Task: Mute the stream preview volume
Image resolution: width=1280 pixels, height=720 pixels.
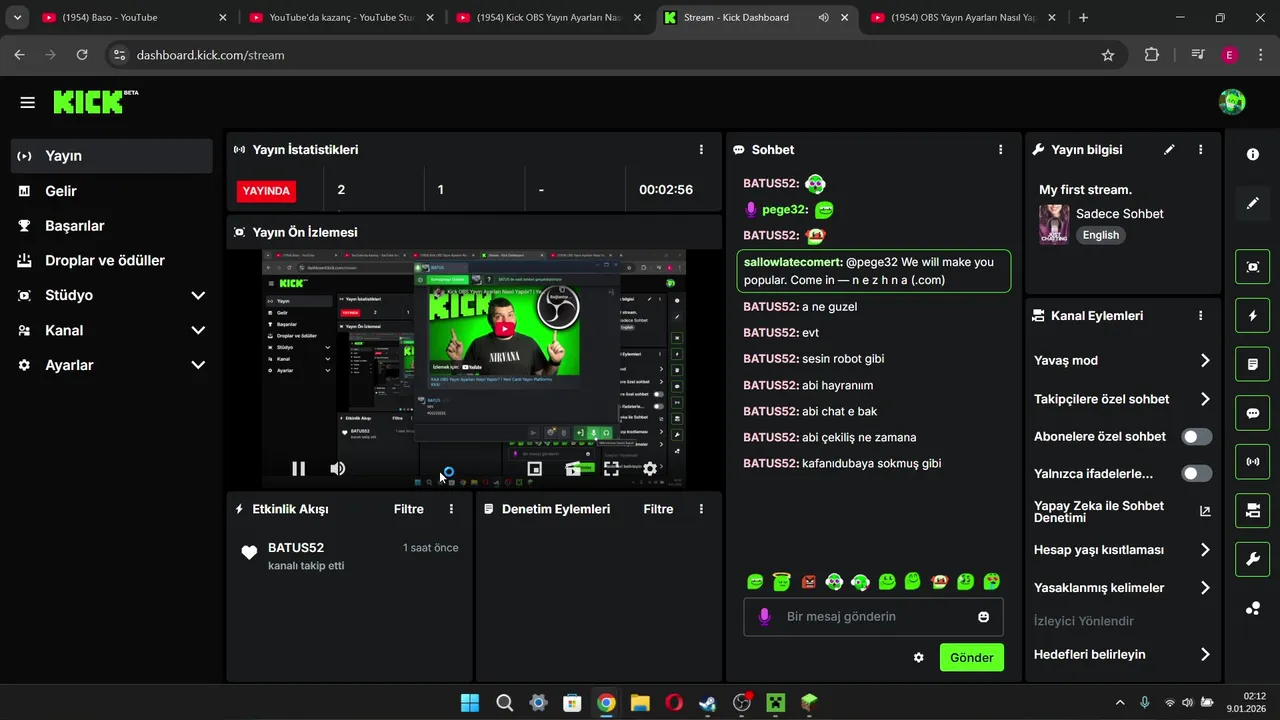Action: [x=338, y=468]
